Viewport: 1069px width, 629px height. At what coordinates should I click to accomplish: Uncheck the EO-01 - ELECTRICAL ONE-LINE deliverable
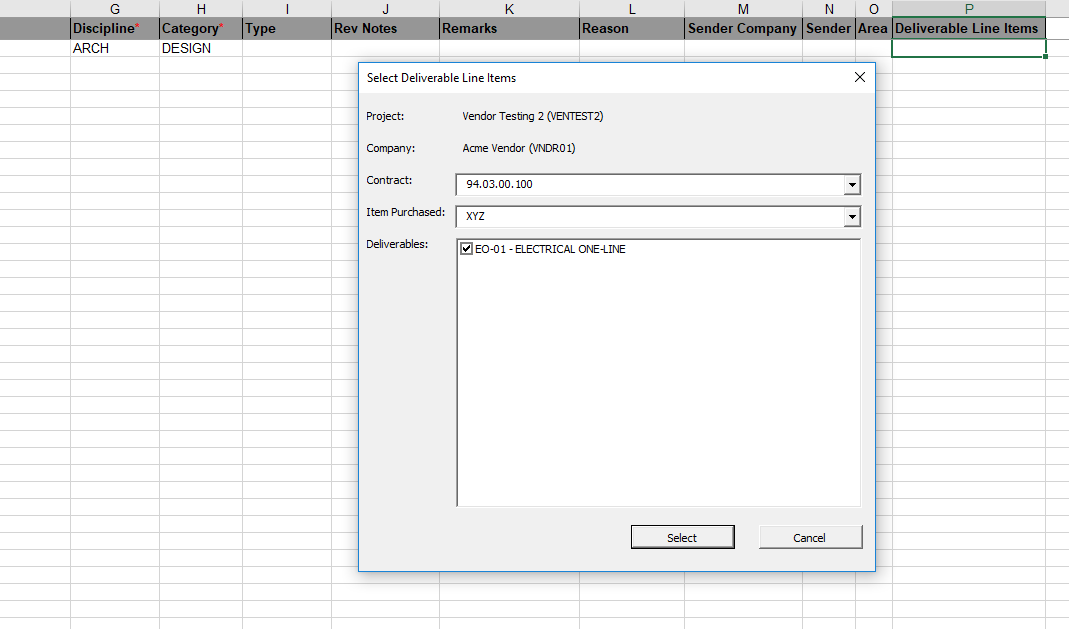(x=467, y=249)
